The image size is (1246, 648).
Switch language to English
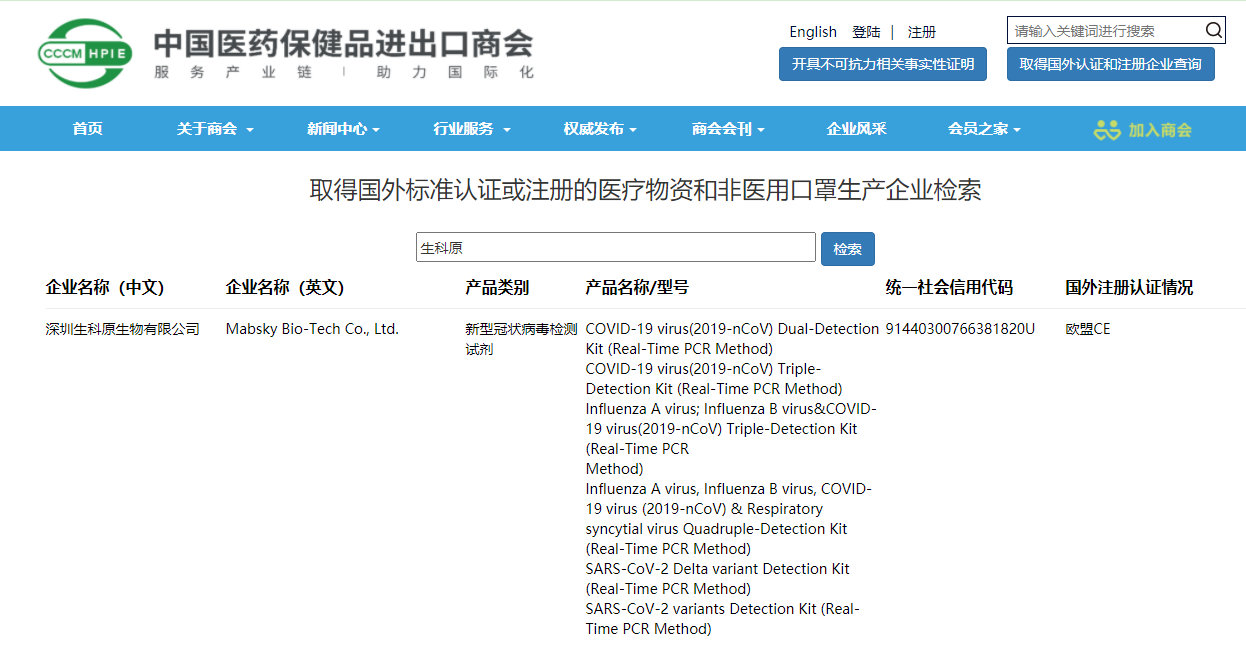(x=813, y=32)
